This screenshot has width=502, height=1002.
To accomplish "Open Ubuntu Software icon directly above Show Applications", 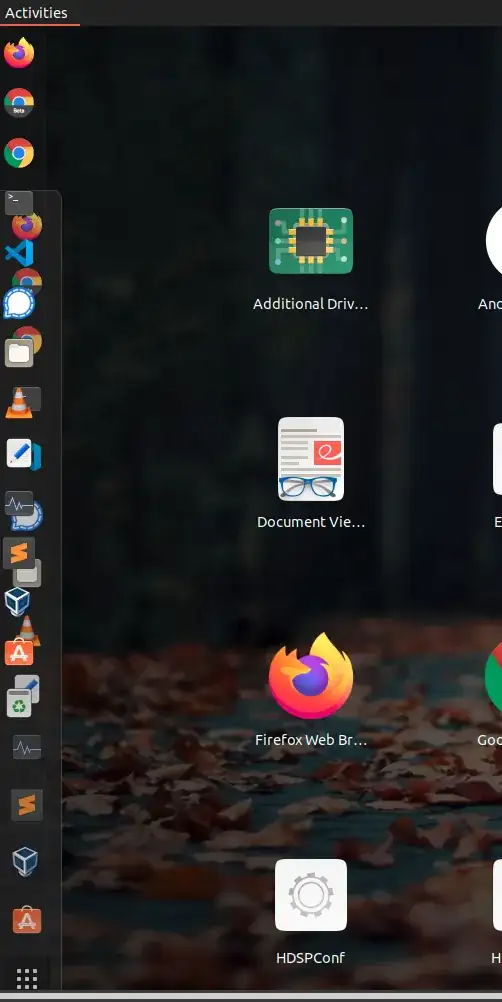I will coord(27,920).
